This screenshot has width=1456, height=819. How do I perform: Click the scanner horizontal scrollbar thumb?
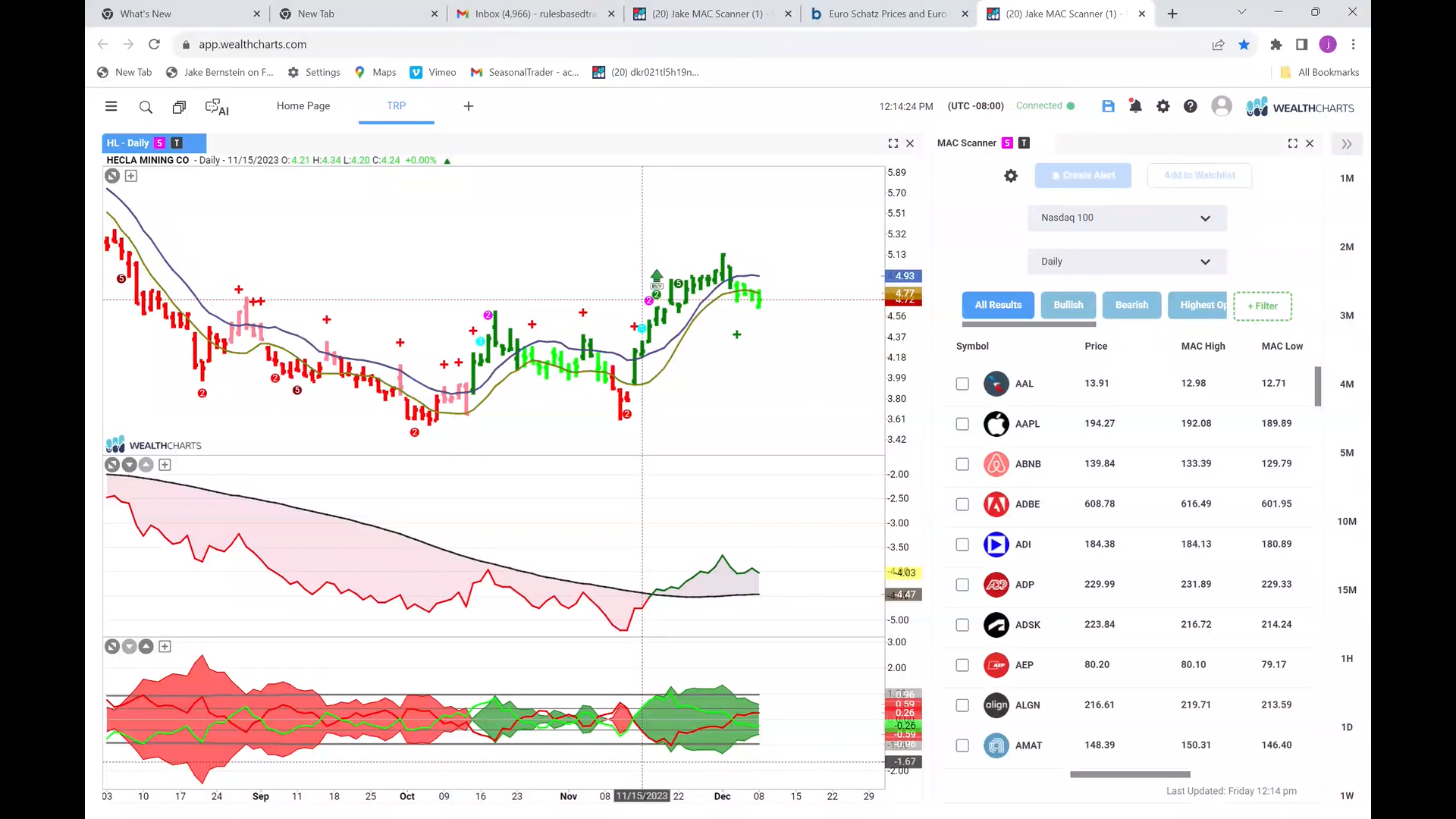(x=1130, y=775)
